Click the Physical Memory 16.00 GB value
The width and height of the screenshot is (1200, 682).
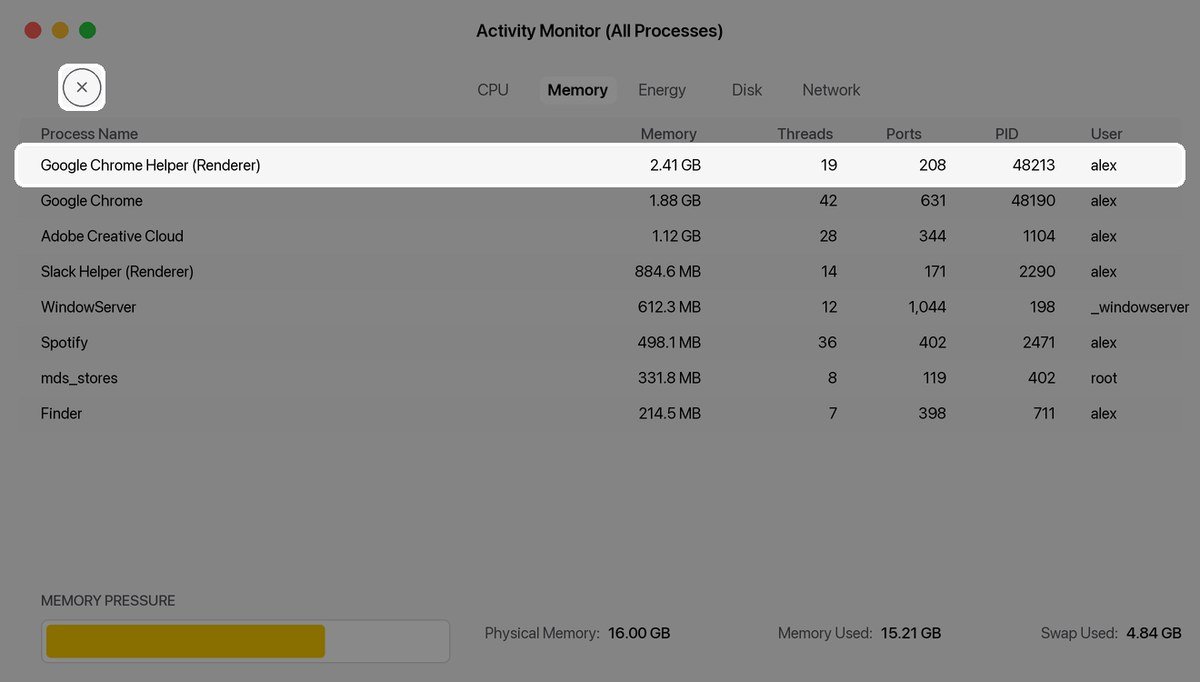[x=638, y=633]
